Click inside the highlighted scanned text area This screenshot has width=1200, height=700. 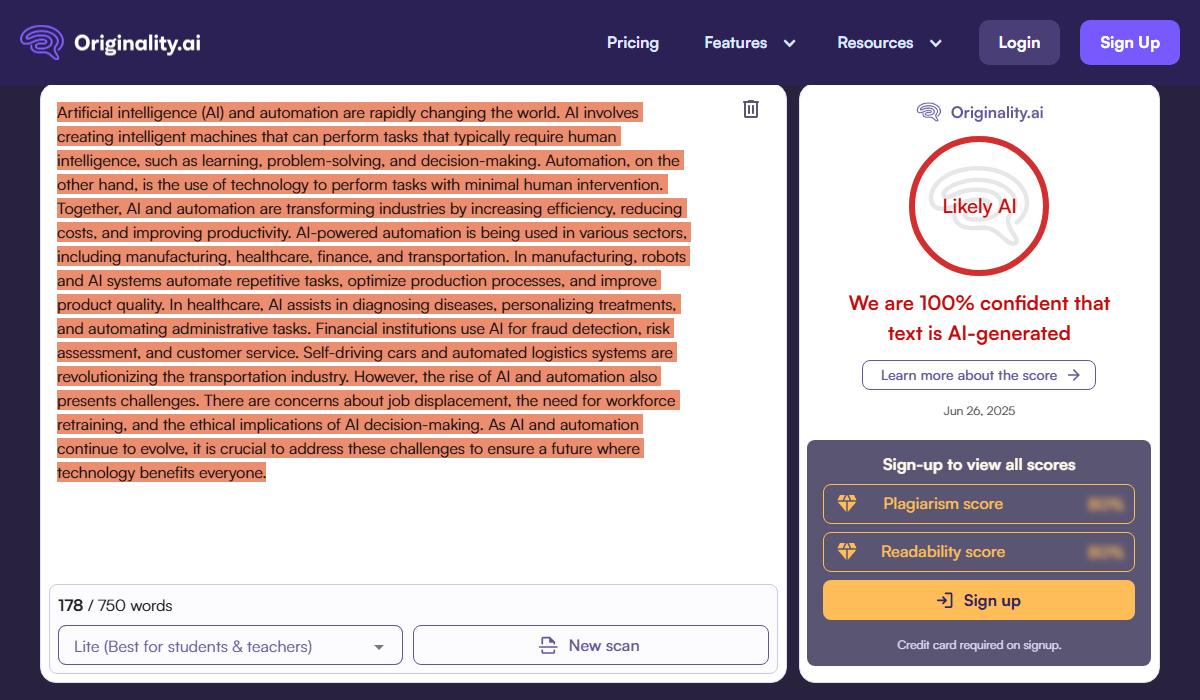tap(372, 292)
